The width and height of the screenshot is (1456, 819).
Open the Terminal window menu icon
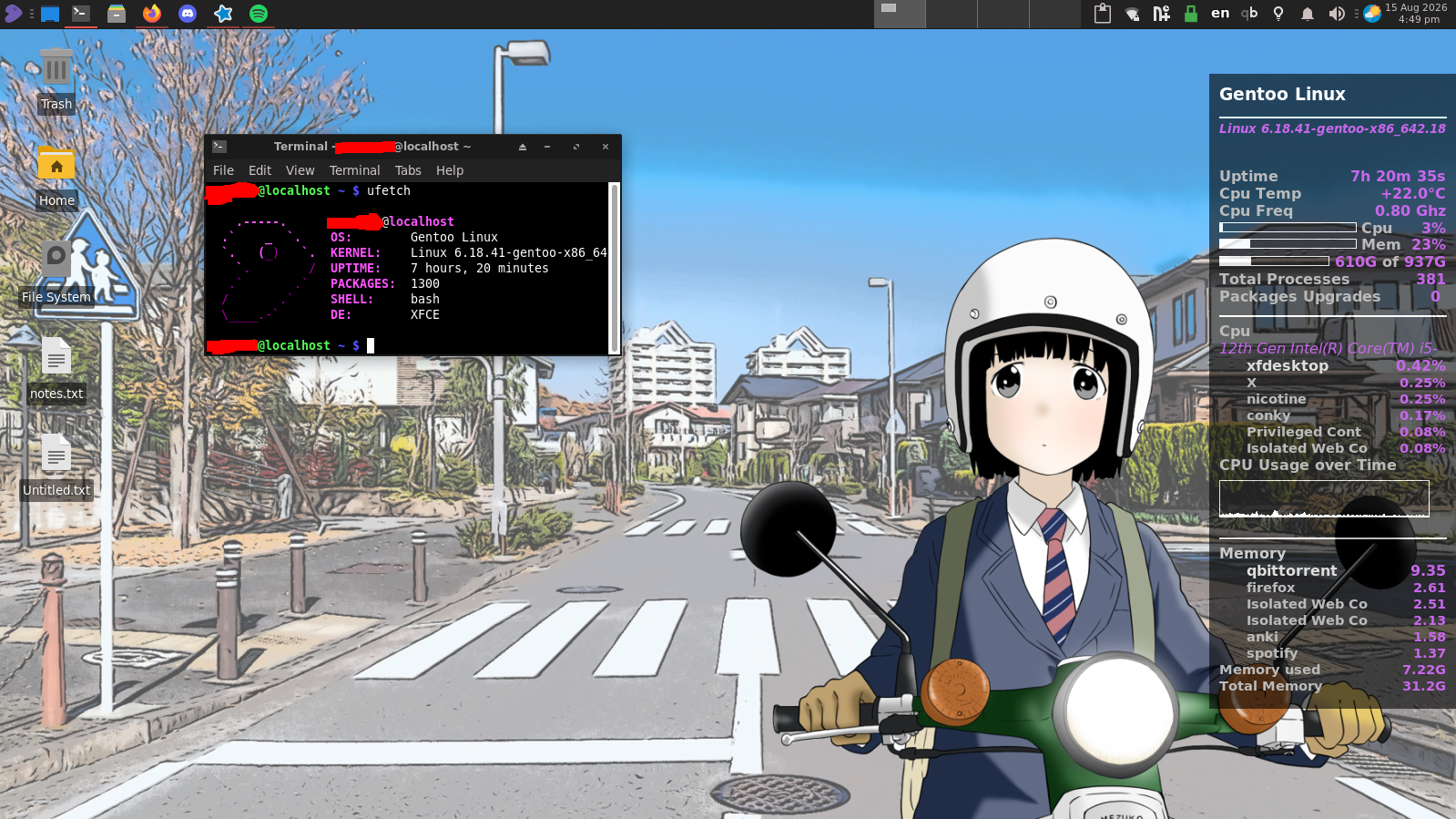pos(219,147)
